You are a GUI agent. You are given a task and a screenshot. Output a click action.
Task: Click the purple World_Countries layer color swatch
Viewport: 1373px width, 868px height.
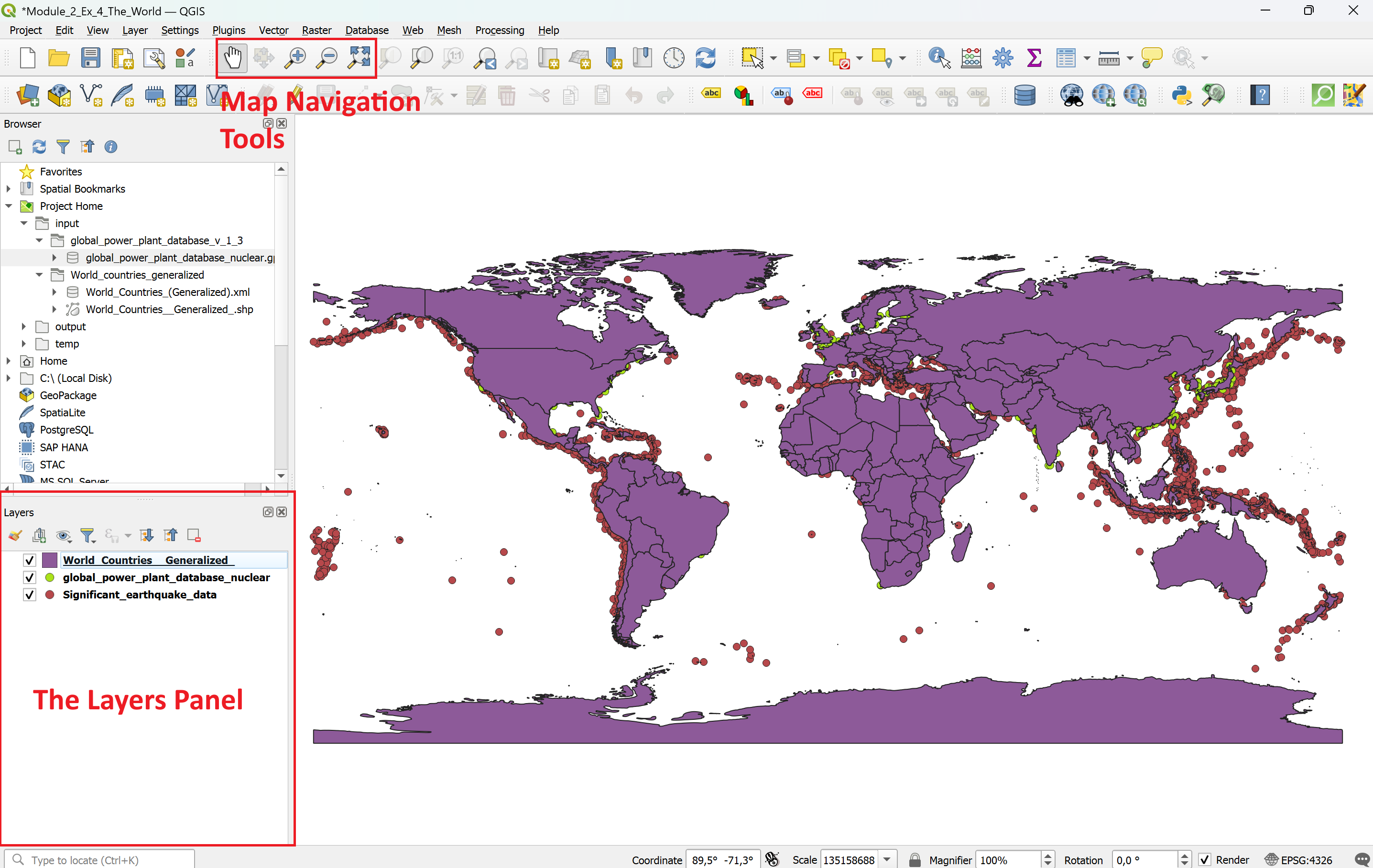50,560
